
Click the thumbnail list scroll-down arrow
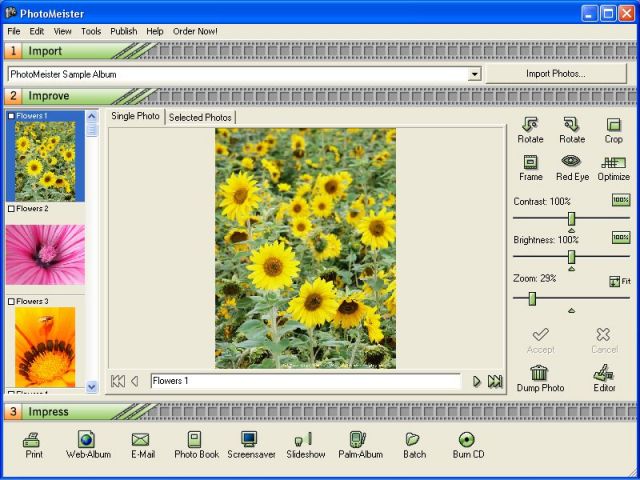pos(92,387)
